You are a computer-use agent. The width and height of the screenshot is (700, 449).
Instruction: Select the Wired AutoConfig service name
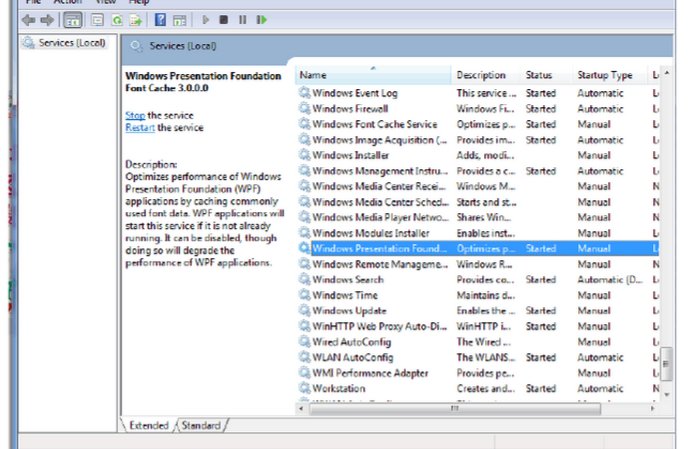click(x=351, y=342)
